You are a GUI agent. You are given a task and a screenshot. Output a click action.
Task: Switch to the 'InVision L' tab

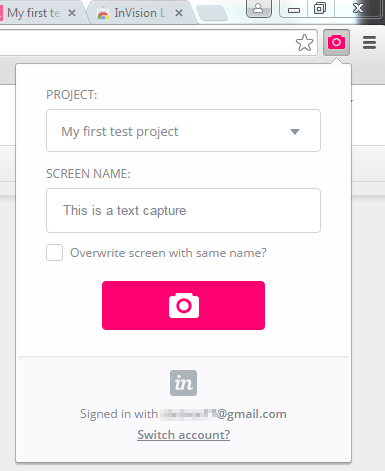tap(140, 13)
